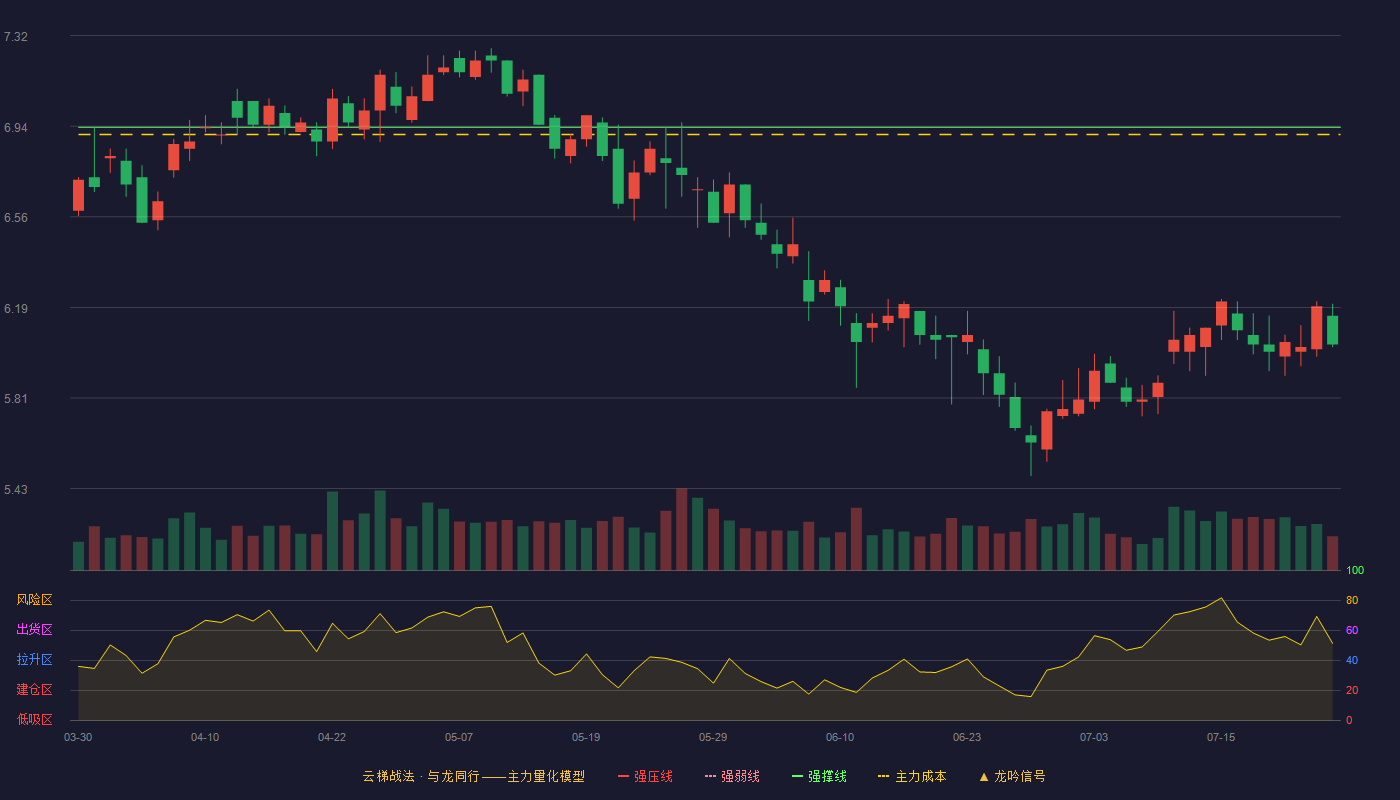Click the green 100 indicator scale label
Screen dimensions: 1400x800
tap(1355, 571)
